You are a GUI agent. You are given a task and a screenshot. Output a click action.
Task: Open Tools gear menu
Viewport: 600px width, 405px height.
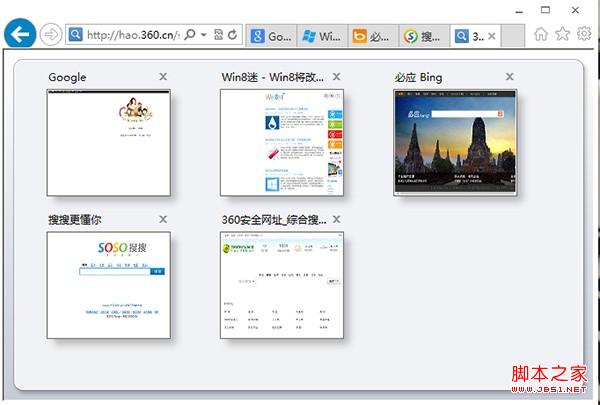tap(584, 33)
